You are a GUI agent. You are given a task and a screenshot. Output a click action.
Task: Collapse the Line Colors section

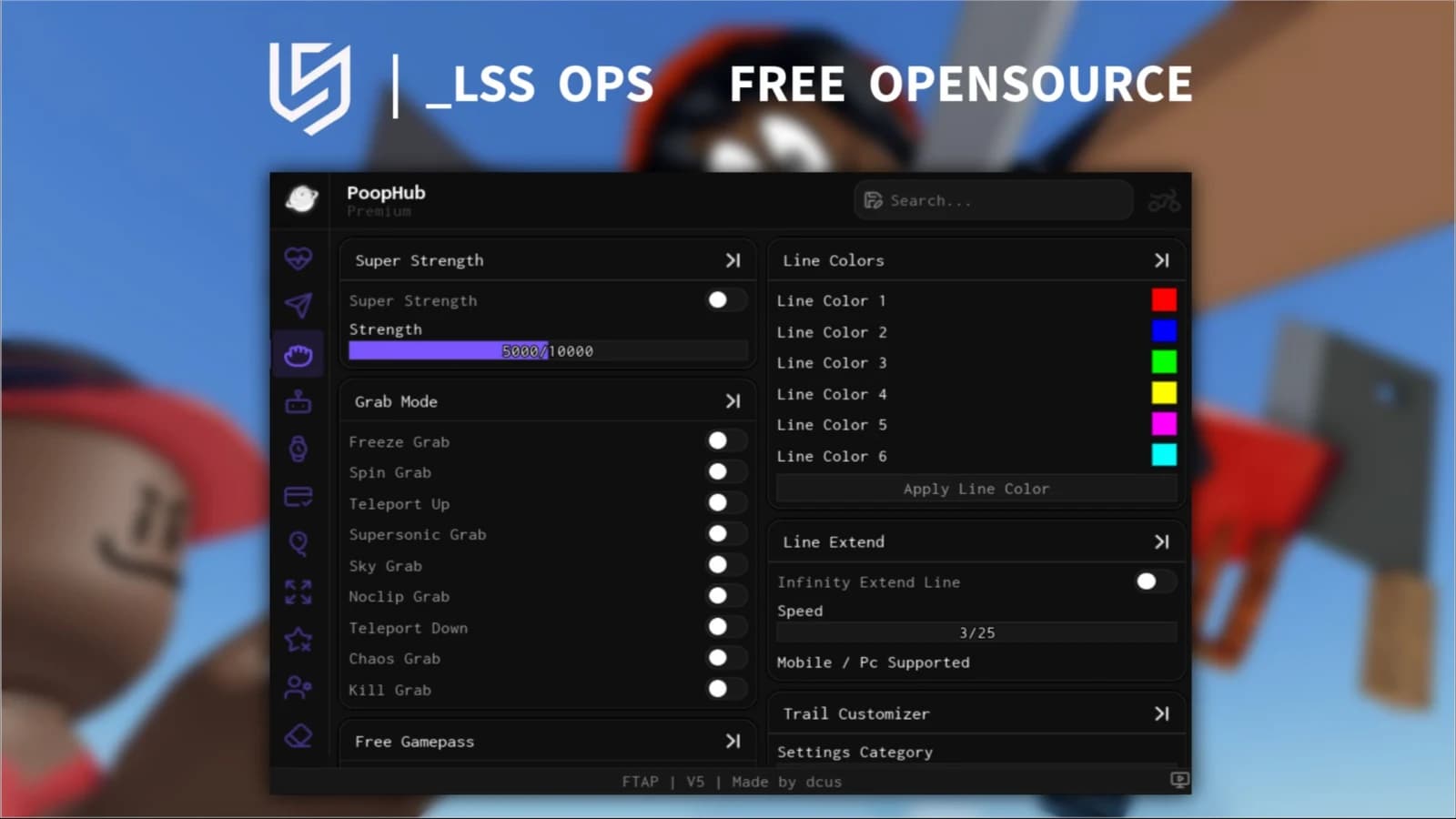pyautogui.click(x=1162, y=260)
